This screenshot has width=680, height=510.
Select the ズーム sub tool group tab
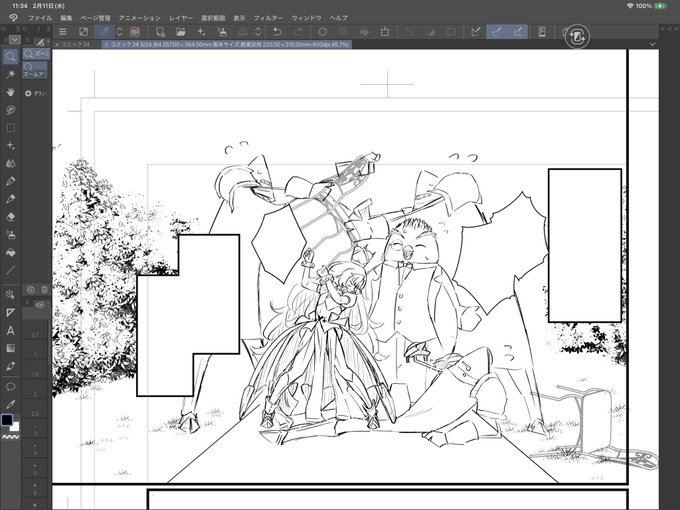(x=37, y=54)
